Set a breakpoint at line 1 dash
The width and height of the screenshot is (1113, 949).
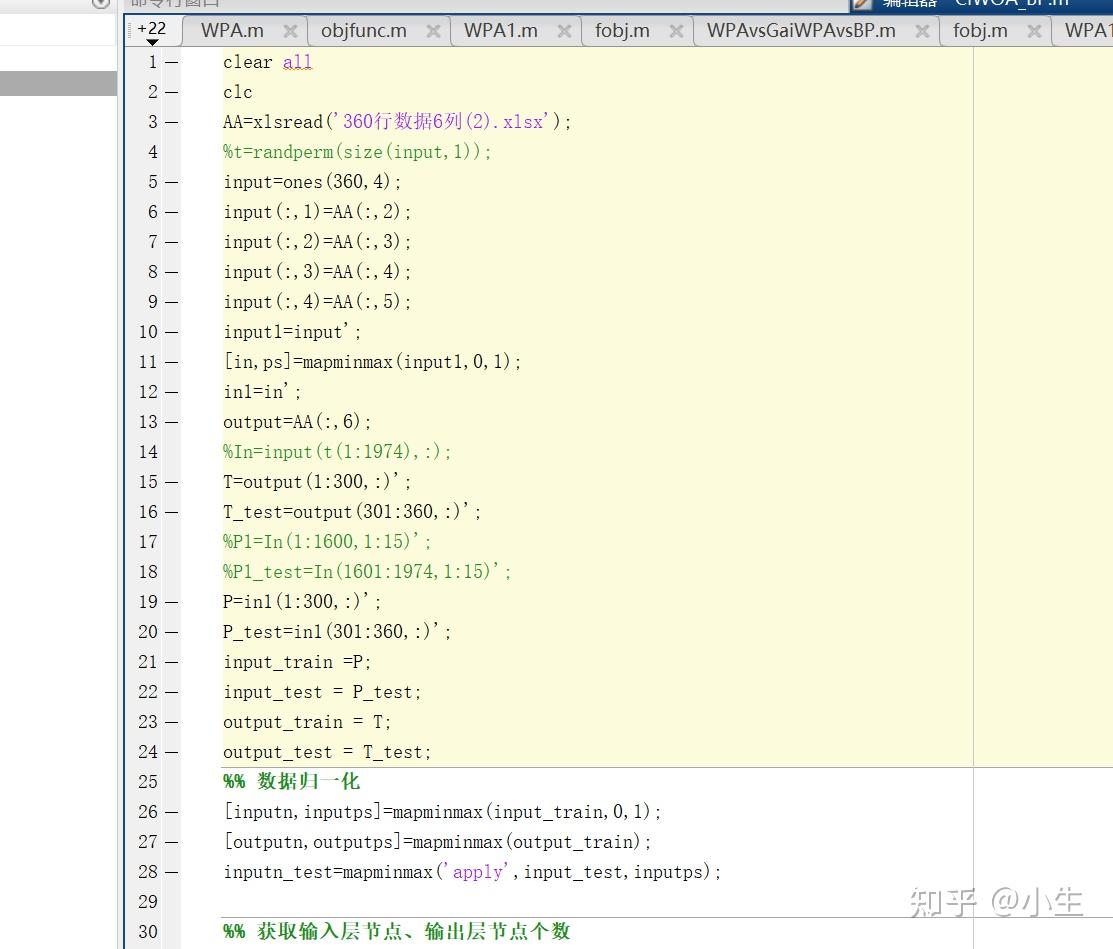click(x=171, y=62)
